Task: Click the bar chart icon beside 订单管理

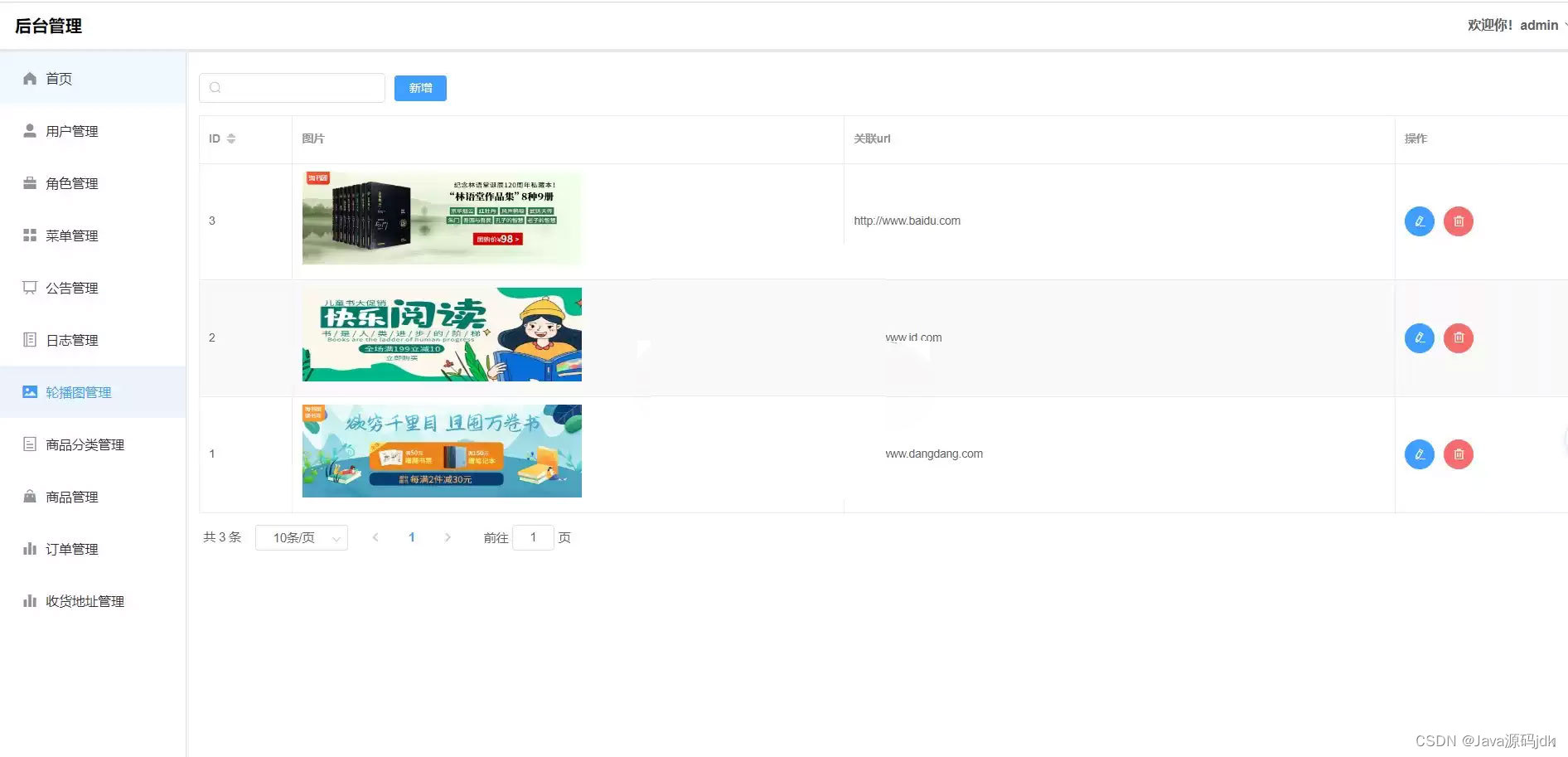Action: coord(30,549)
